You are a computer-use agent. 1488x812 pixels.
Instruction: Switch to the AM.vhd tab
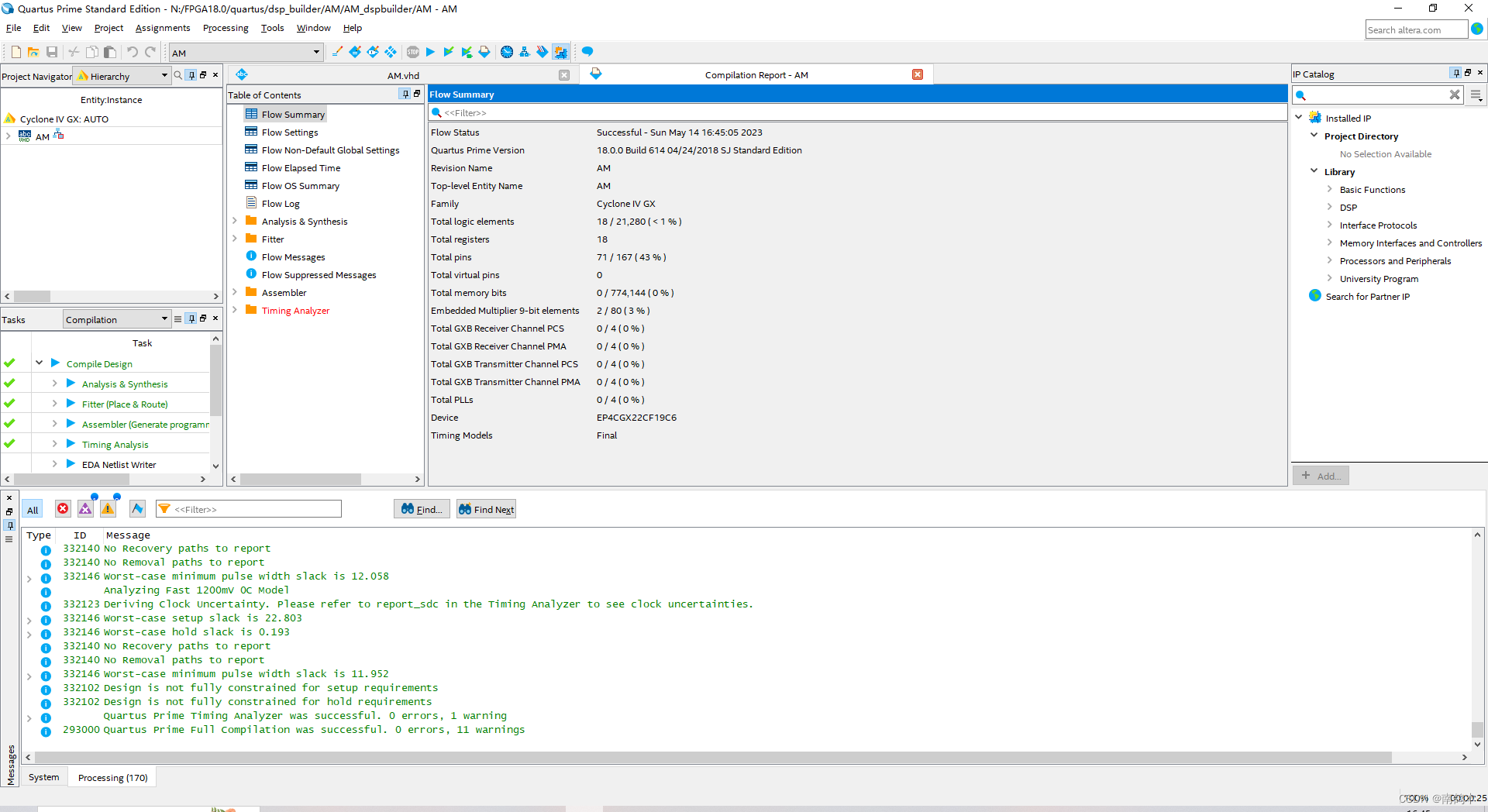[402, 75]
